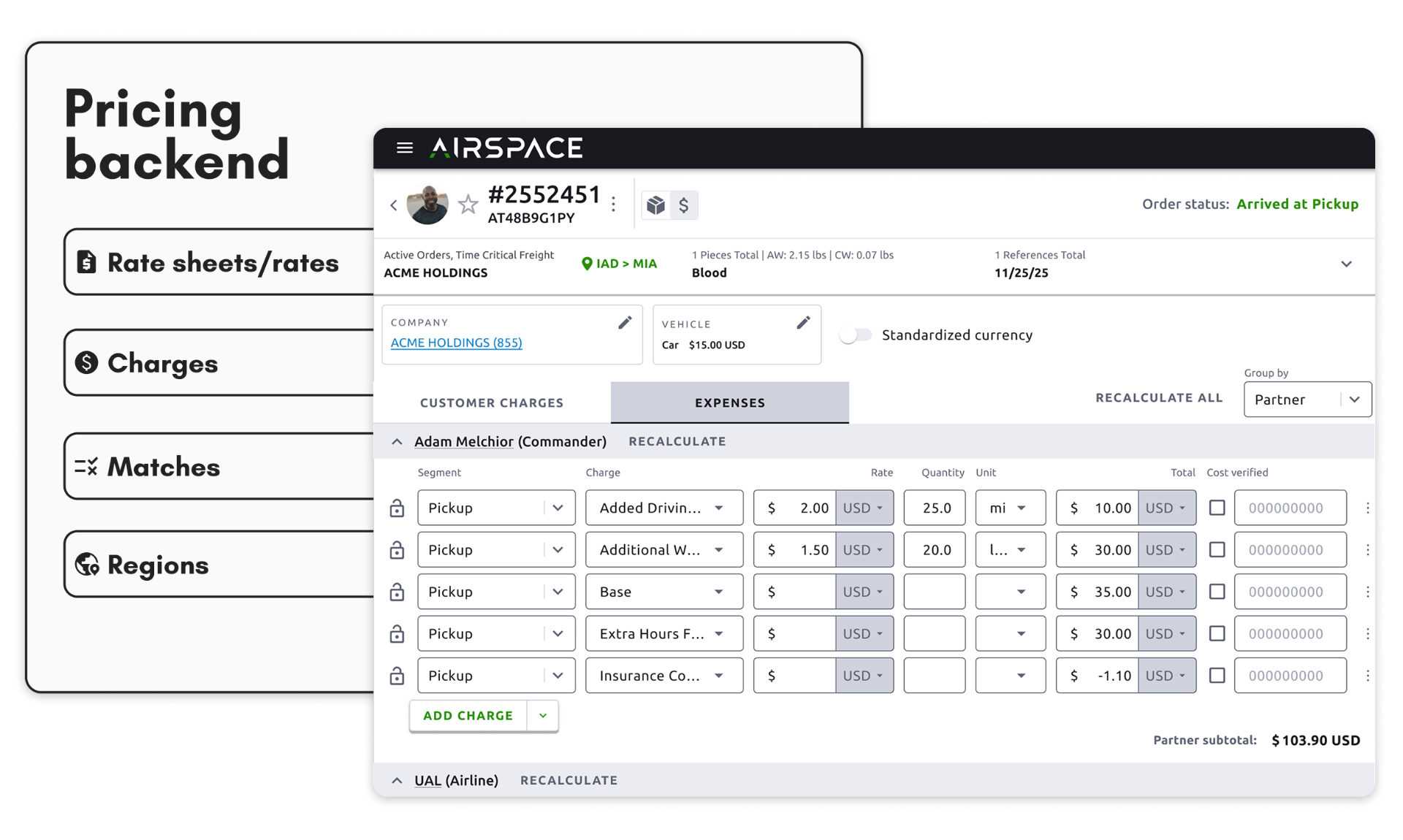Open row options menu for Added Driving row
The image size is (1403, 840).
tap(1368, 508)
